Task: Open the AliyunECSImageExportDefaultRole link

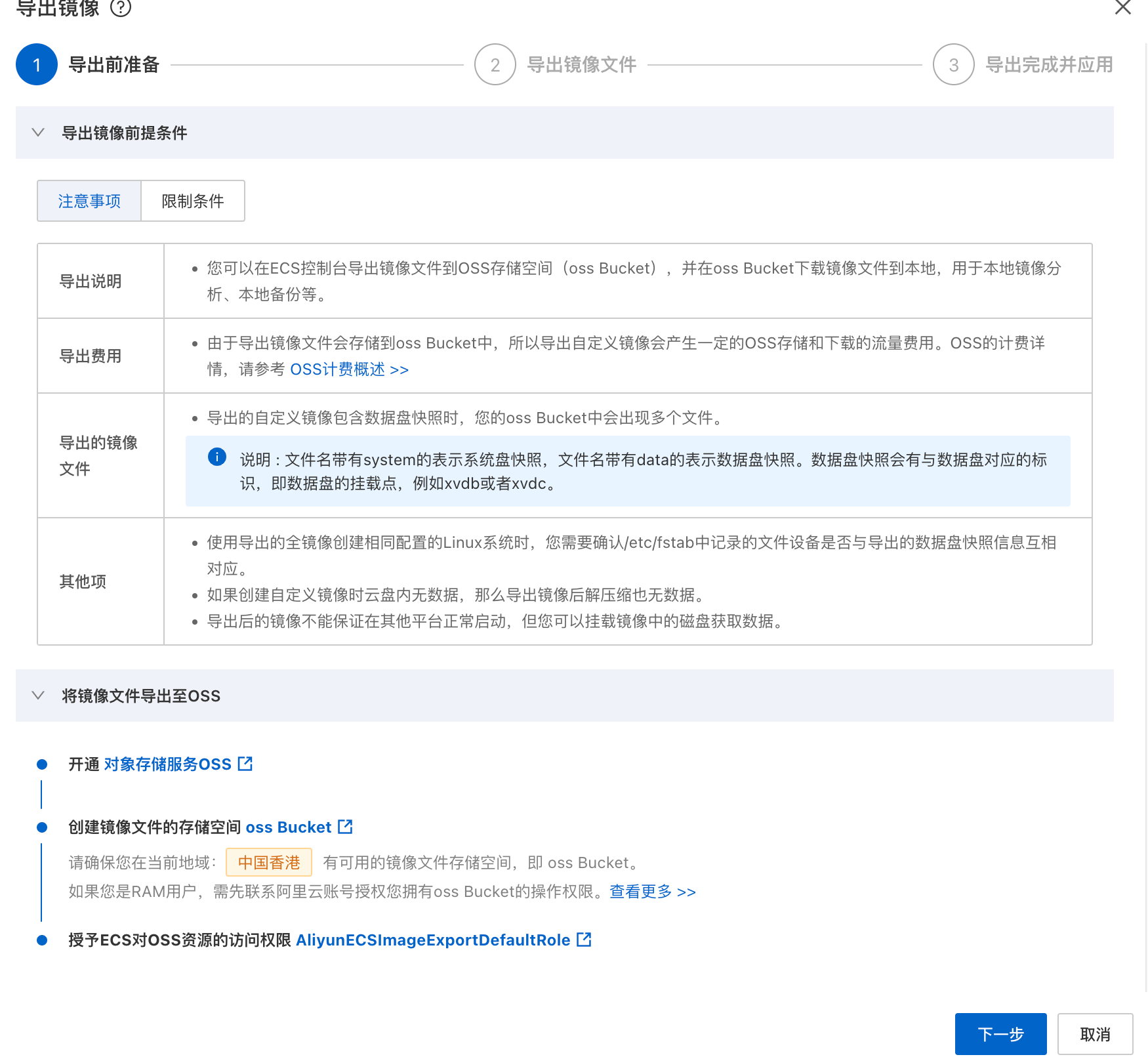Action: coord(433,940)
